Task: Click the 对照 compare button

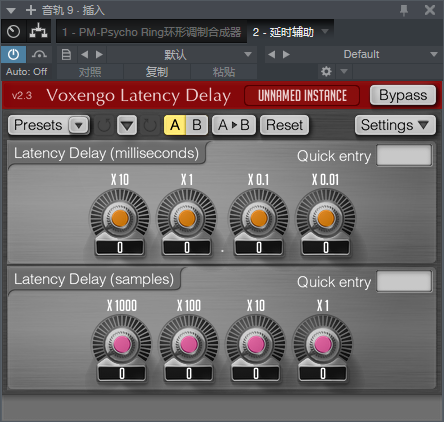Action: (x=90, y=72)
